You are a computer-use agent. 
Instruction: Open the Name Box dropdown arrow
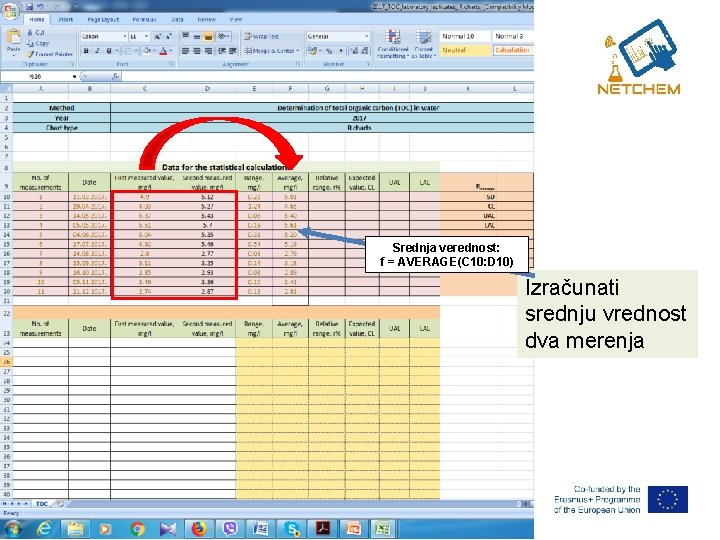coord(74,76)
